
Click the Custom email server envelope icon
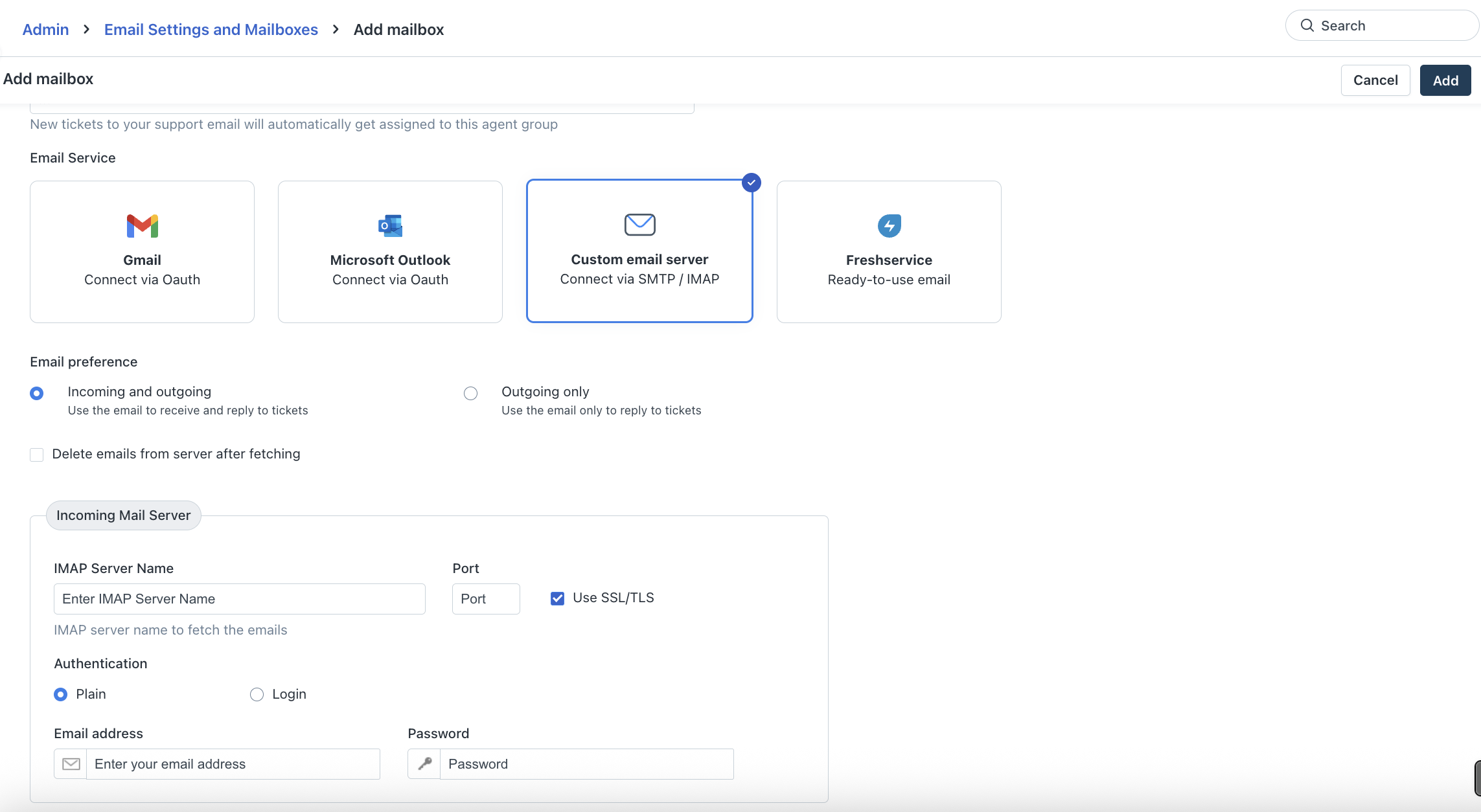639,225
